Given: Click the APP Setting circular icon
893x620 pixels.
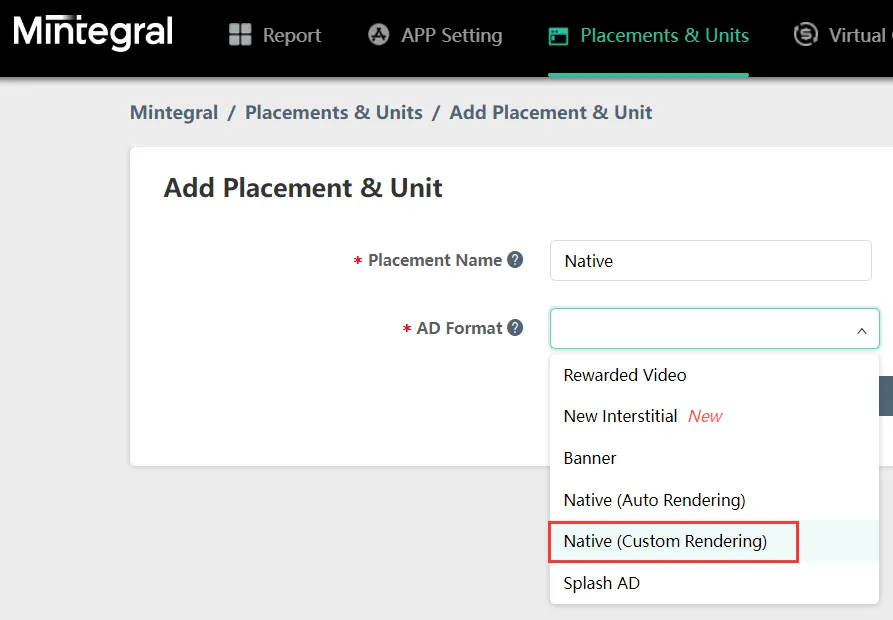Looking at the screenshot, I should click(x=378, y=34).
